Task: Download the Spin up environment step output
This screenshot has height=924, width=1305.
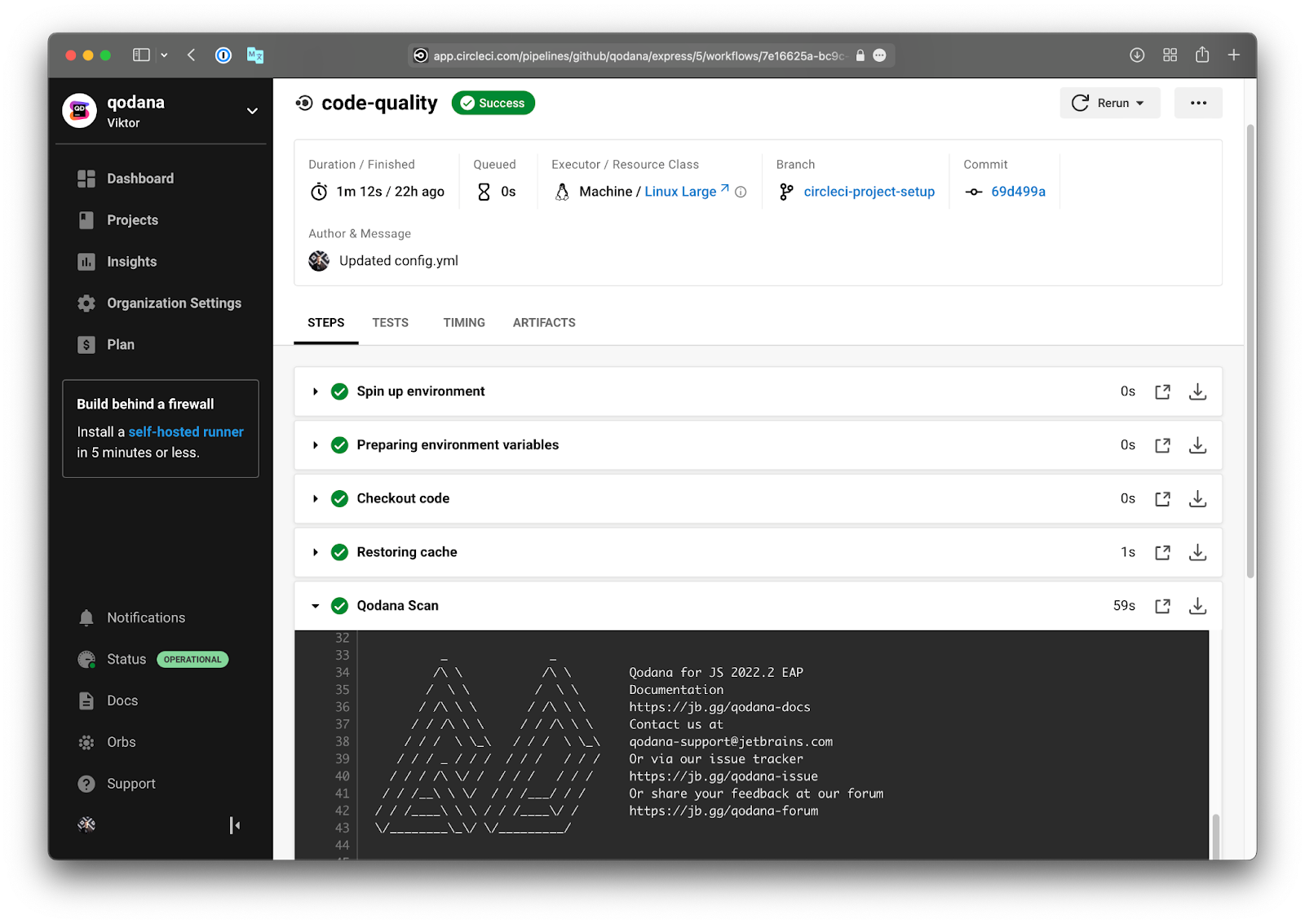Action: [x=1197, y=391]
